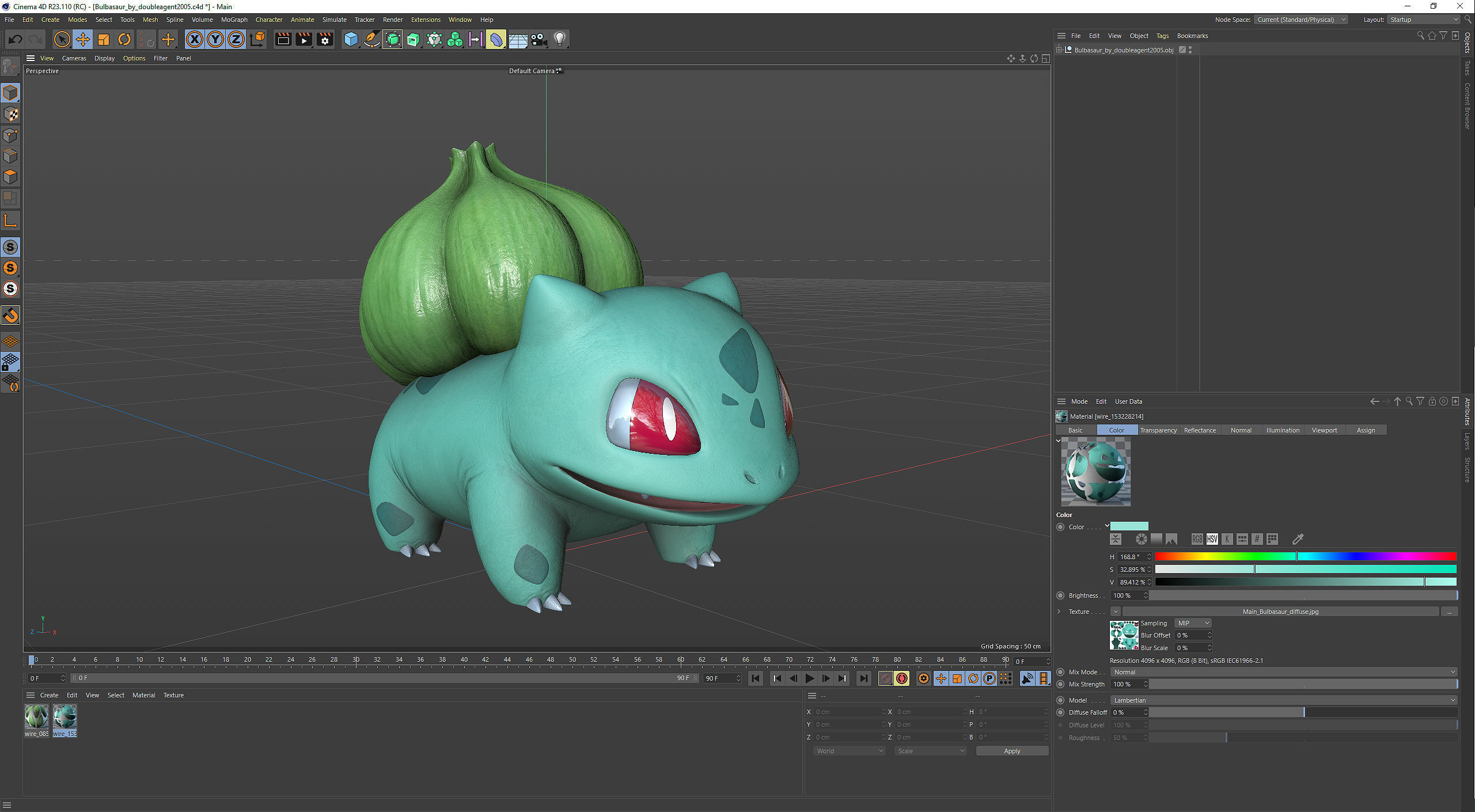Toggle X axis lock
The image size is (1475, 812).
(x=195, y=39)
